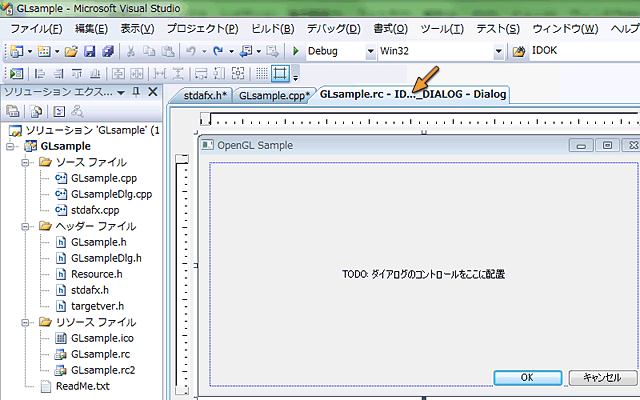This screenshot has width=640, height=400.
Task: Click the Center Vertical icon
Action: pos(118,74)
